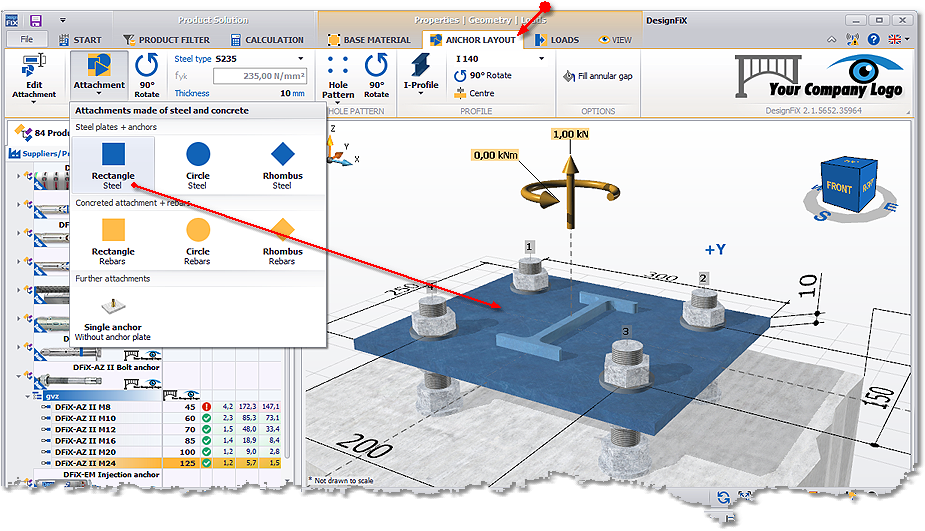925x531 pixels.
Task: Click the green check icon for M10
Action: (x=206, y=418)
